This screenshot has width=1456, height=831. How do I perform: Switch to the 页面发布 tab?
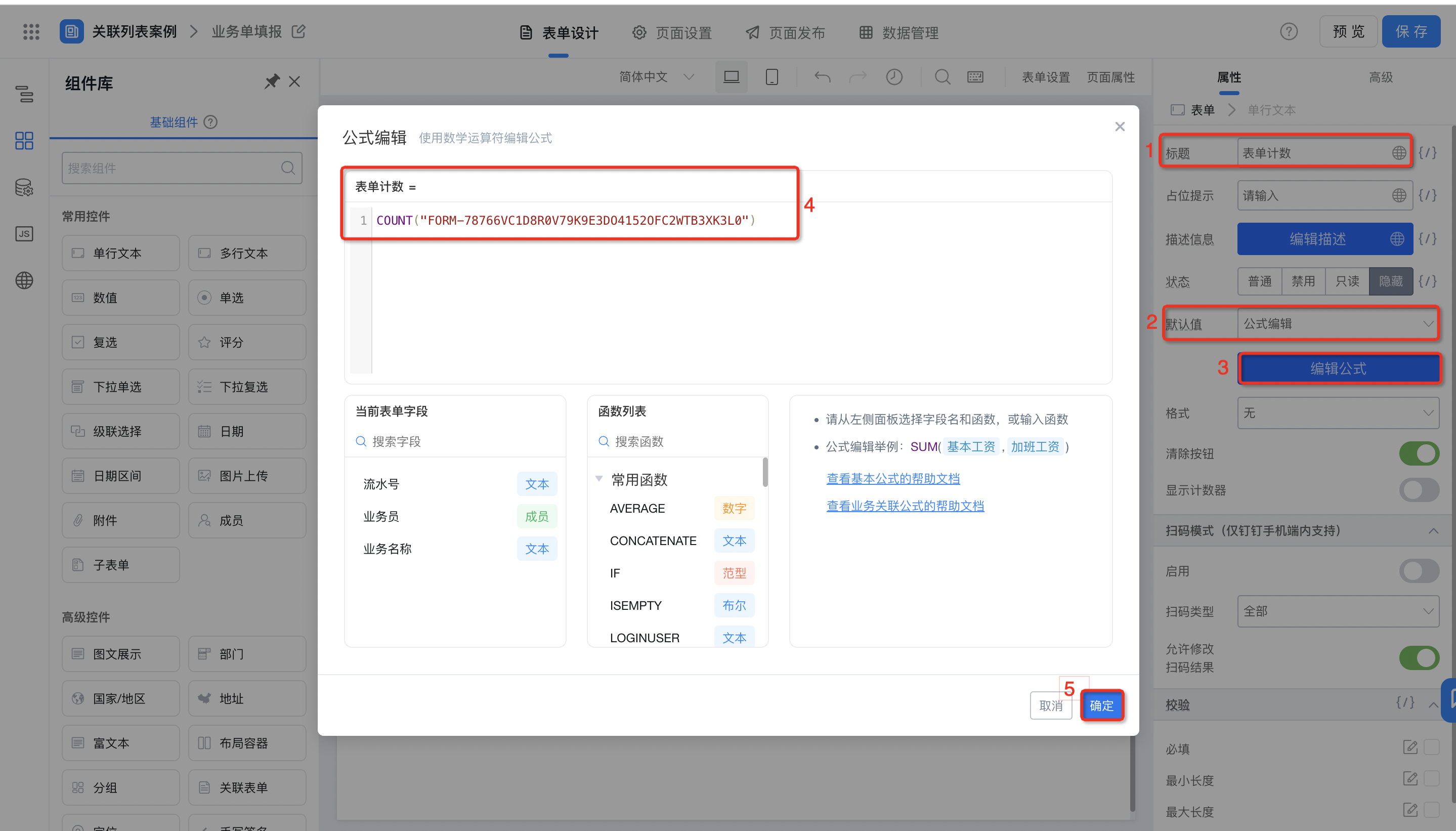pyautogui.click(x=785, y=32)
